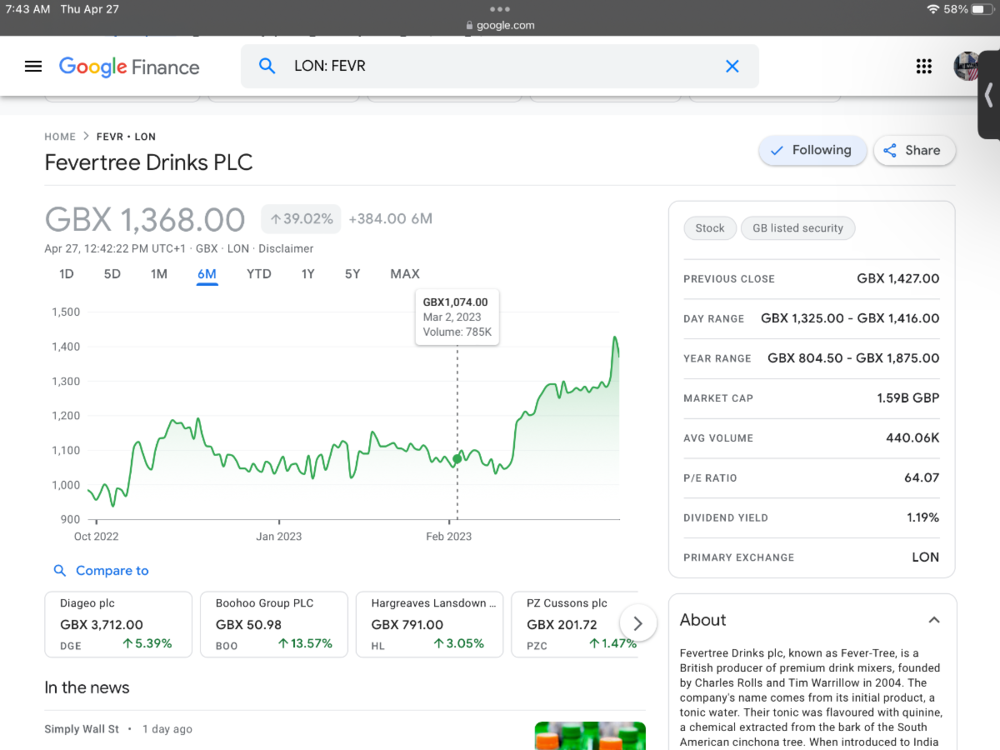Screen dimensions: 1000x750
Task: Click the 1.59B GBP market cap value
Action: [x=908, y=398]
